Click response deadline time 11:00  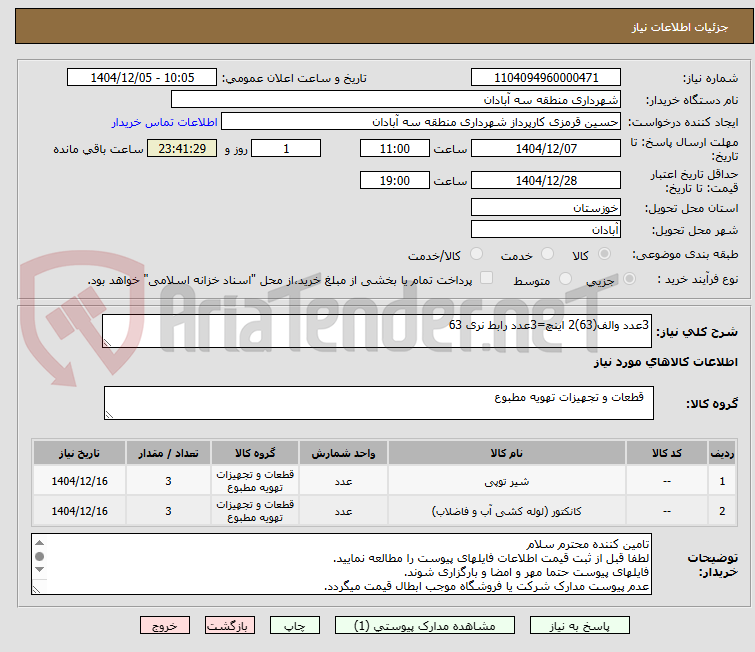(395, 148)
